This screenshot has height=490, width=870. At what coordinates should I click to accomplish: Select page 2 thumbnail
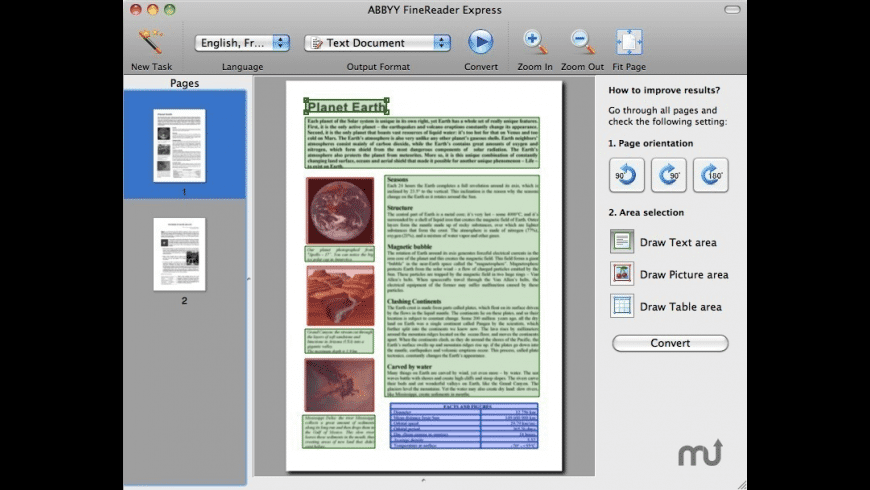pyautogui.click(x=179, y=254)
